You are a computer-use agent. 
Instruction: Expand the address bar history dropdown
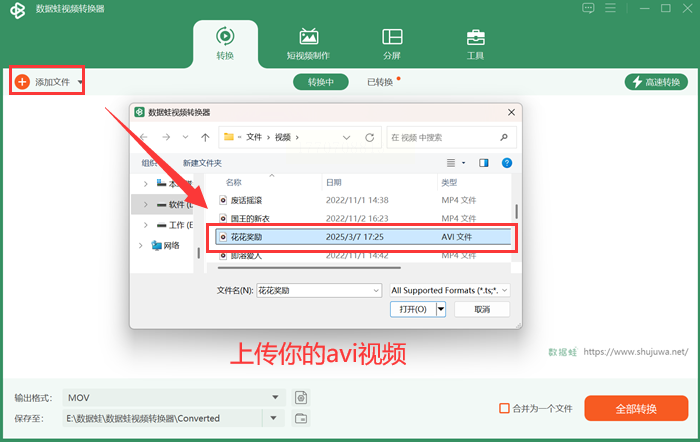[346, 138]
